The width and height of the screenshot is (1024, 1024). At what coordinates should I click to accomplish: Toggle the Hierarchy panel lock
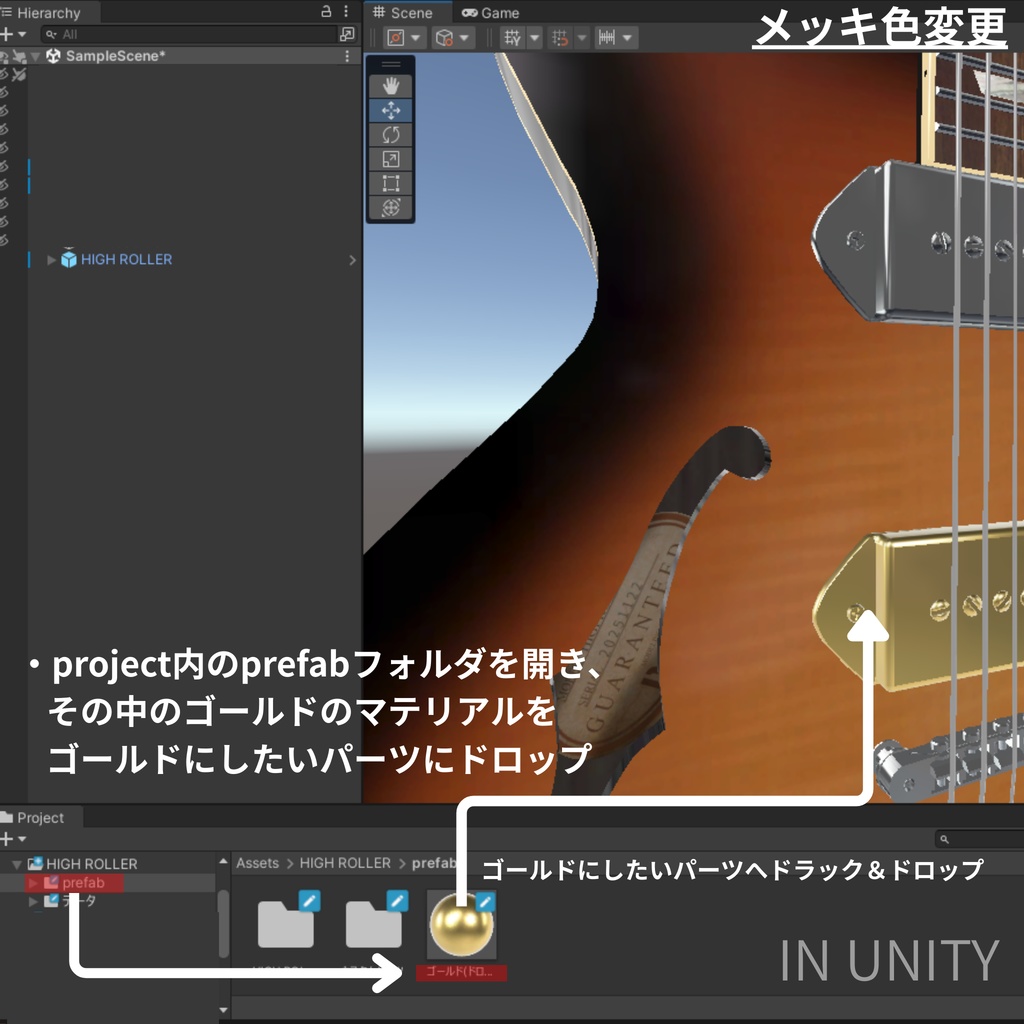(326, 12)
